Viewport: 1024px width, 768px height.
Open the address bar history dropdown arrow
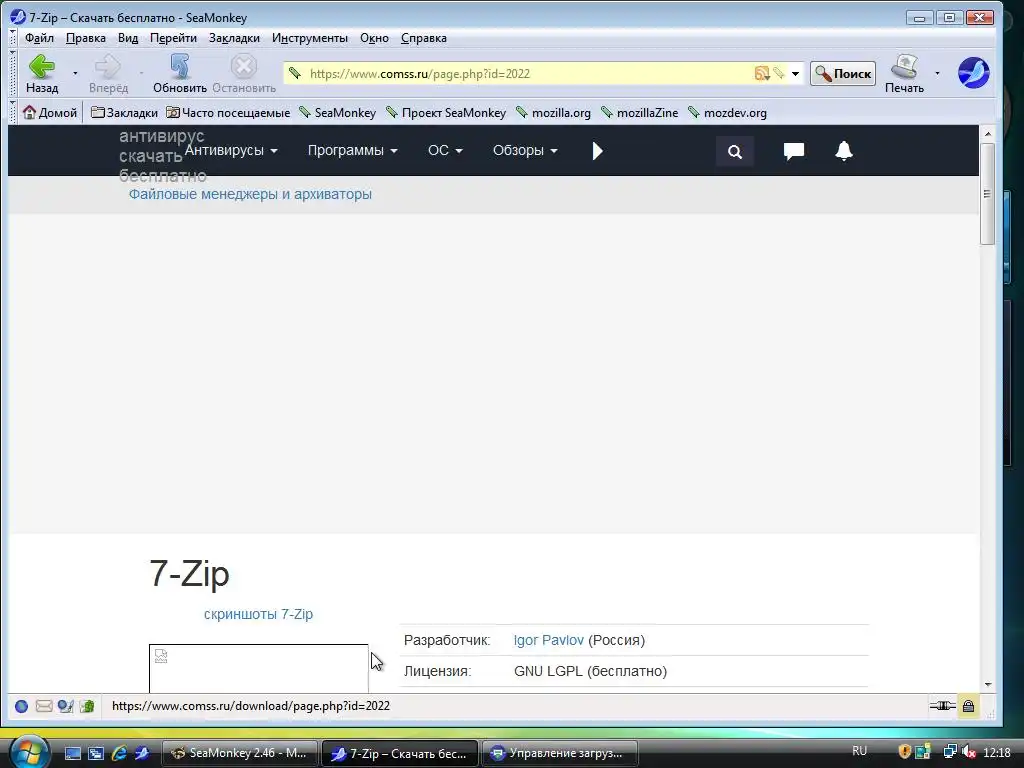coord(795,73)
